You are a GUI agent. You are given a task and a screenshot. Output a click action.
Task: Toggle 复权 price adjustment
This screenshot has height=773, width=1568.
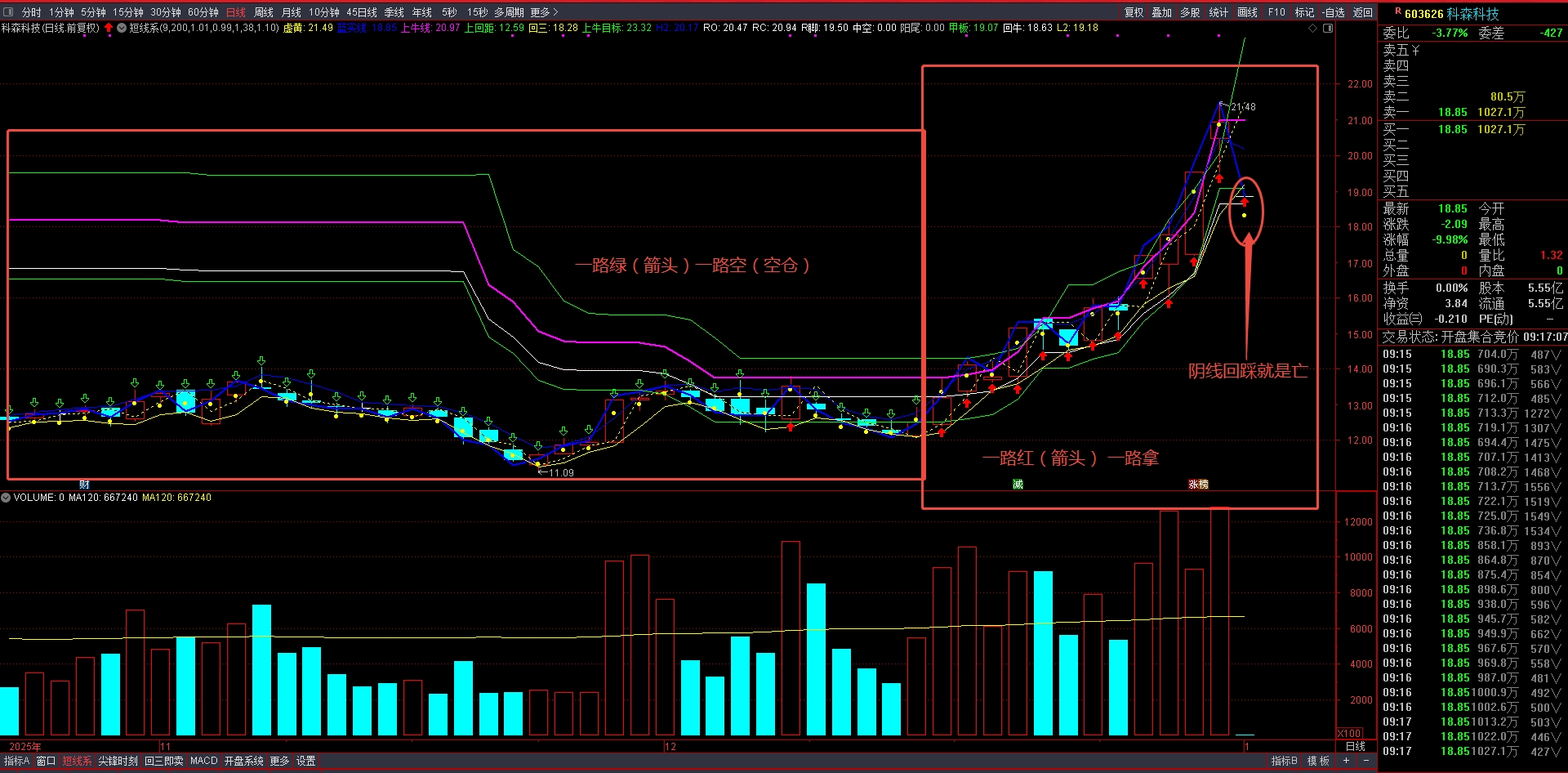click(x=1134, y=12)
